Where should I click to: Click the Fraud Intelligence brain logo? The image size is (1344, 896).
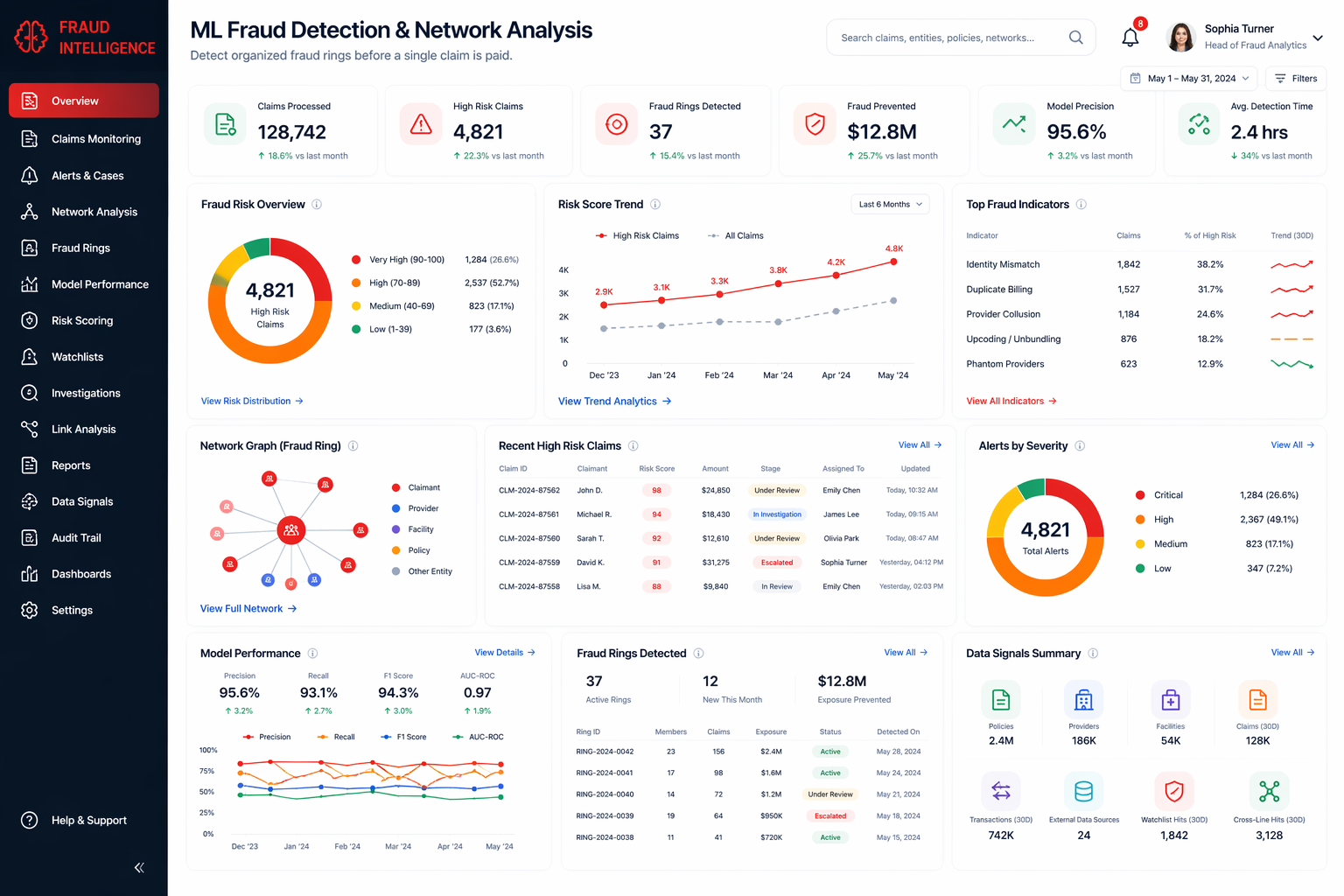pyautogui.click(x=31, y=38)
